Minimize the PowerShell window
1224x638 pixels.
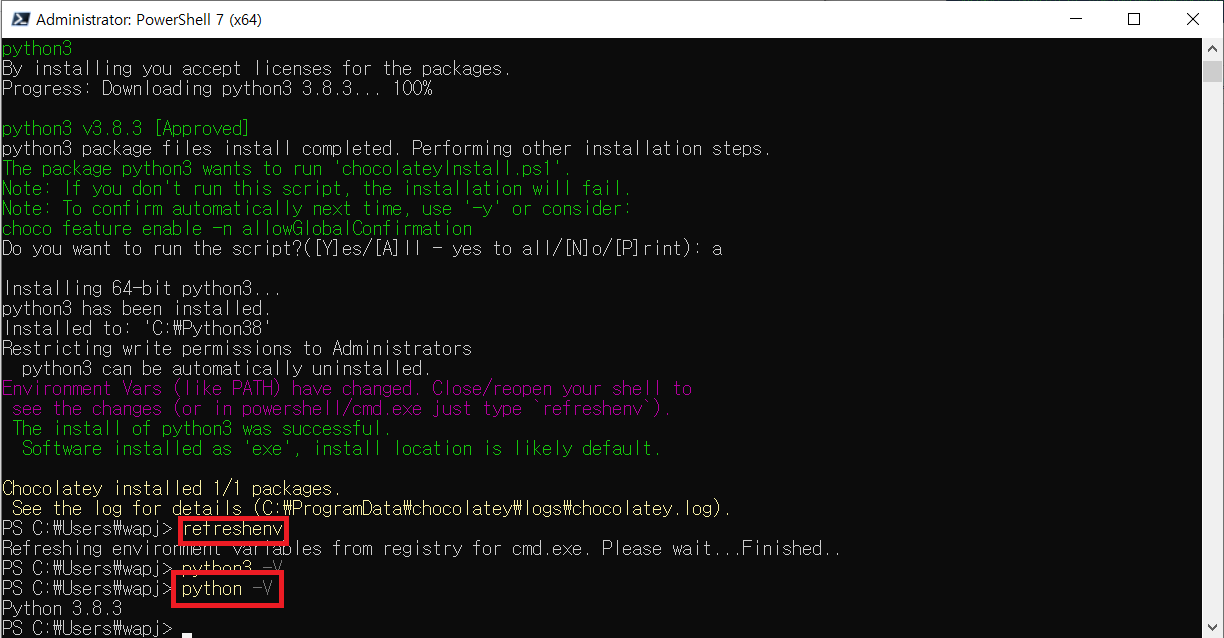click(1075, 19)
